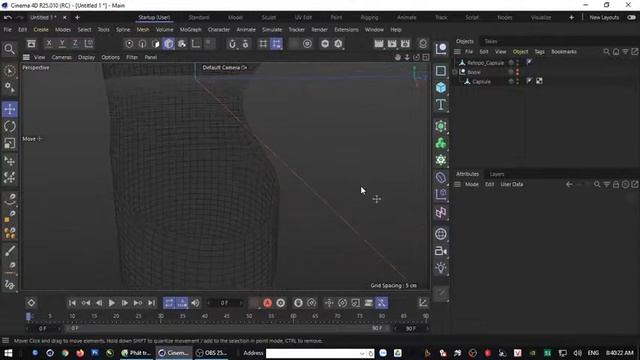Click home icon in Objects manager
640x360 pixels.
pyautogui.click(x=616, y=51)
